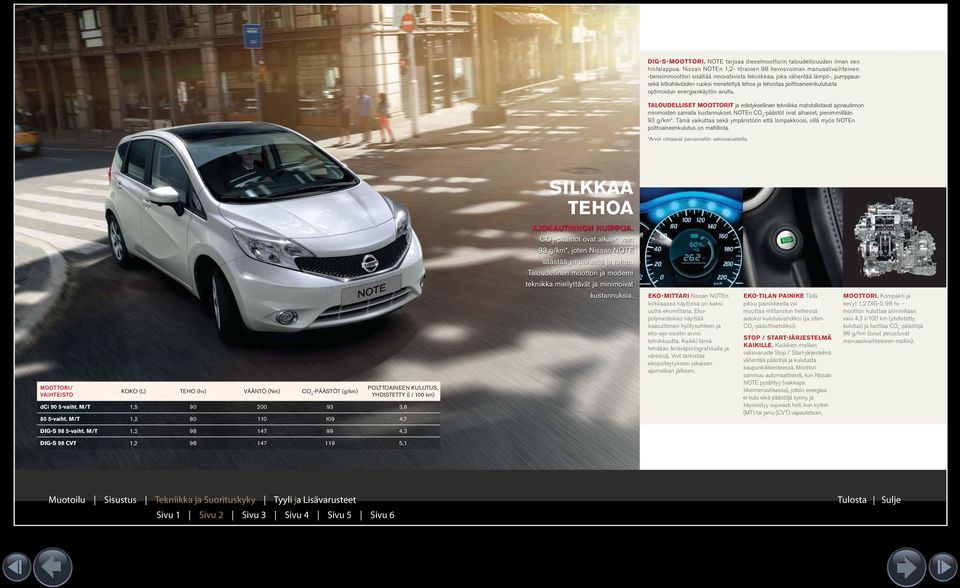This screenshot has height=588, width=960.
Task: Click the TALOUDELLISET MOOTTORIT heading
Action: (690, 105)
